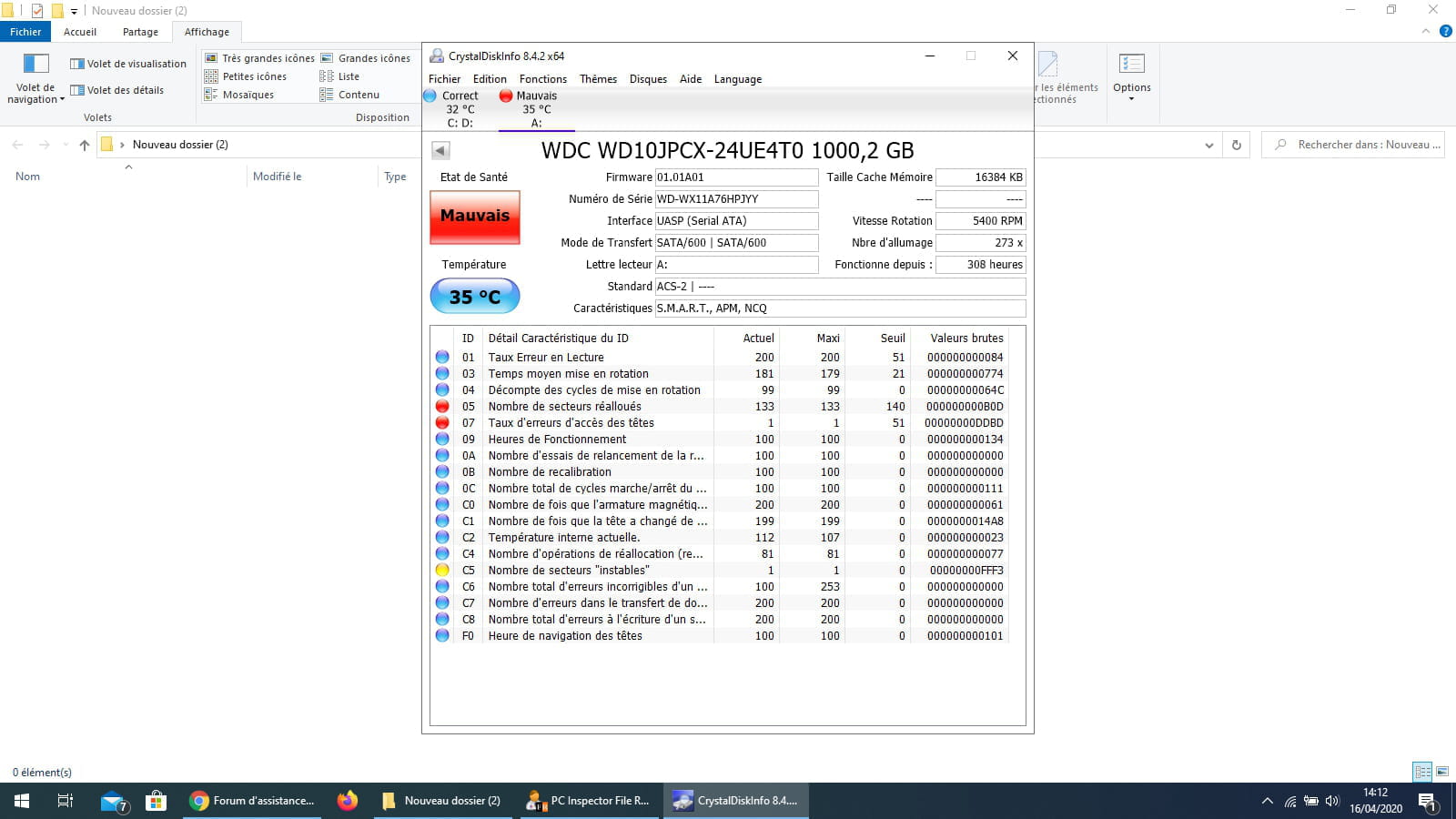Open the Mail taskbar icon
This screenshot has width=1456, height=819.
tap(113, 801)
